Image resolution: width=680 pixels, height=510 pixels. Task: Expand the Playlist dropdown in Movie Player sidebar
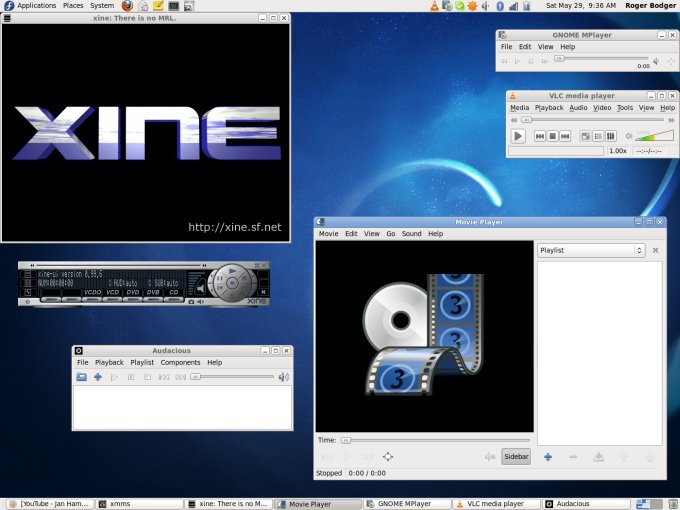pyautogui.click(x=590, y=250)
